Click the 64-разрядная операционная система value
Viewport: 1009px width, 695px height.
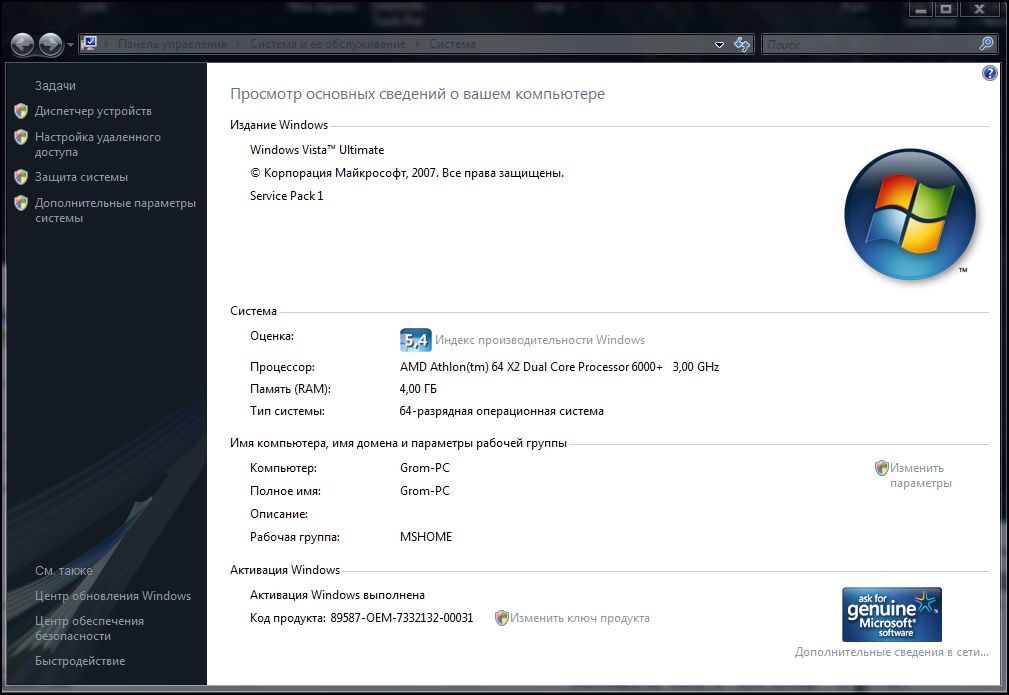(x=501, y=411)
